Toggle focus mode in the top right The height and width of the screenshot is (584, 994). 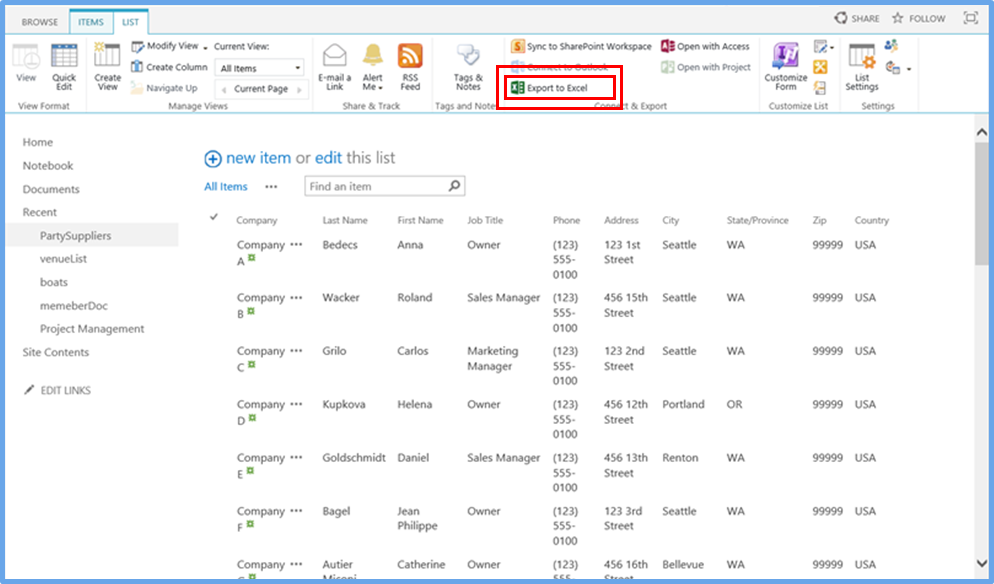coord(969,17)
